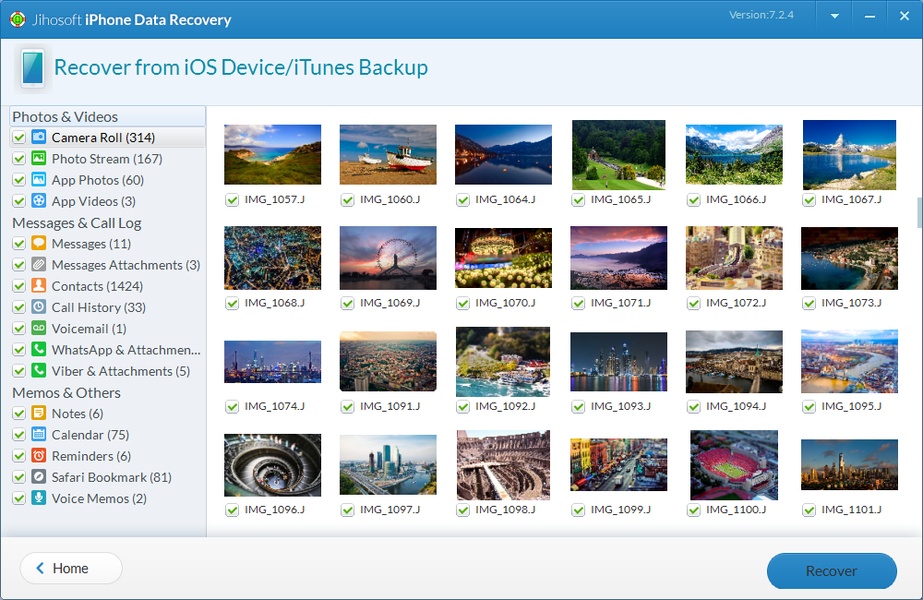Click the Call History clock icon

pos(39,307)
